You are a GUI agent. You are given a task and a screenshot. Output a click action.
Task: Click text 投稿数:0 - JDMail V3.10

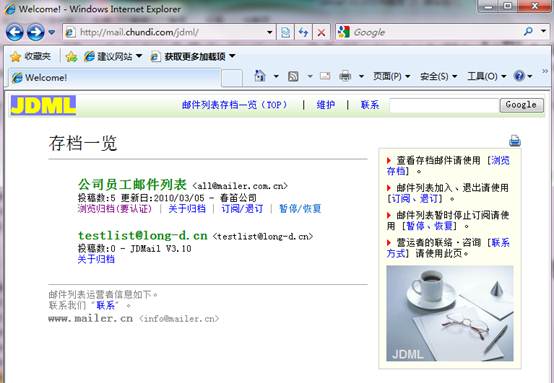(x=135, y=248)
